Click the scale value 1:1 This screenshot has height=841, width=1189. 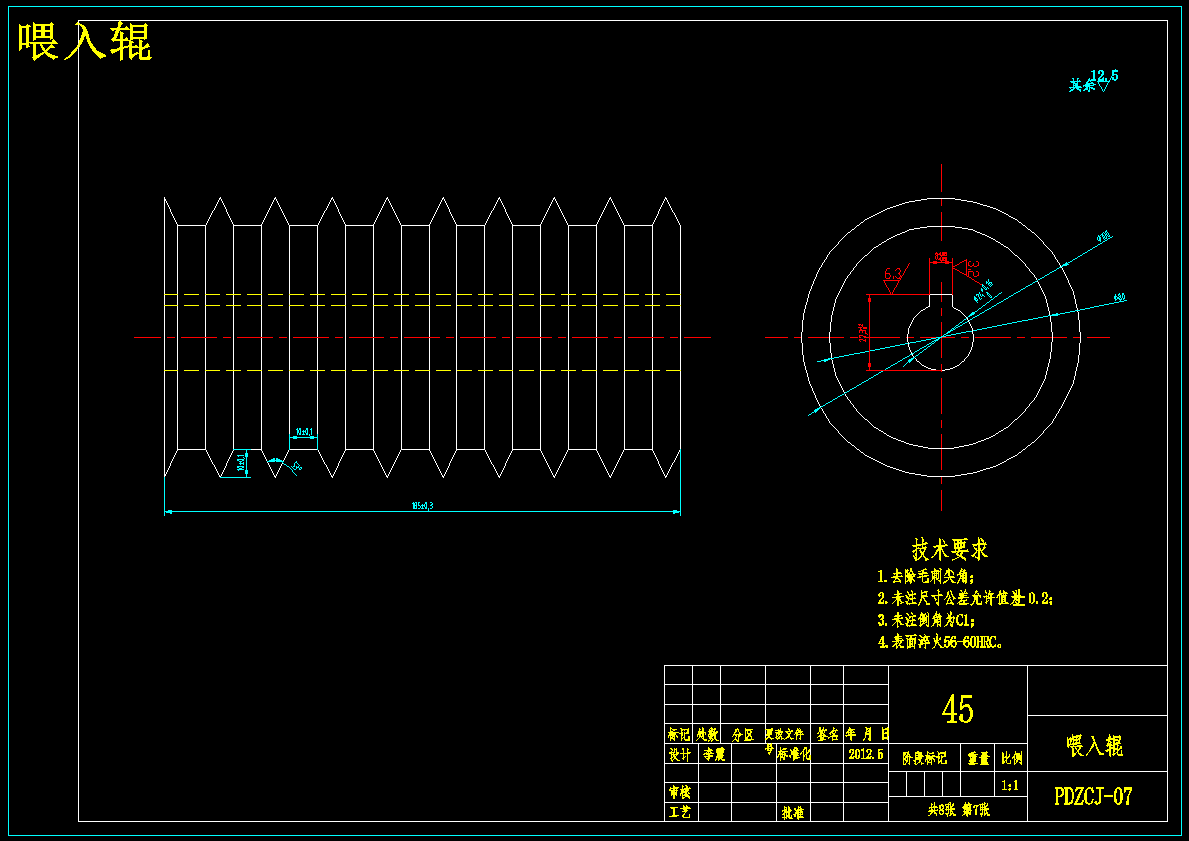1010,786
